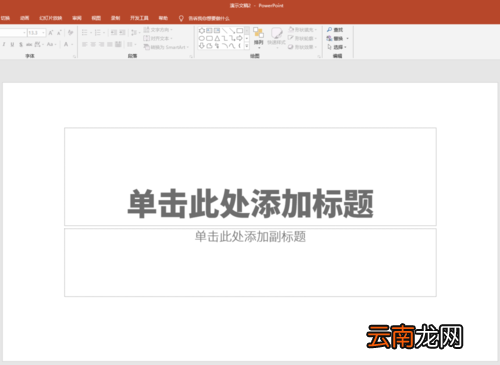Pick the freeform scribble shape
The image size is (500, 365).
tap(217, 46)
